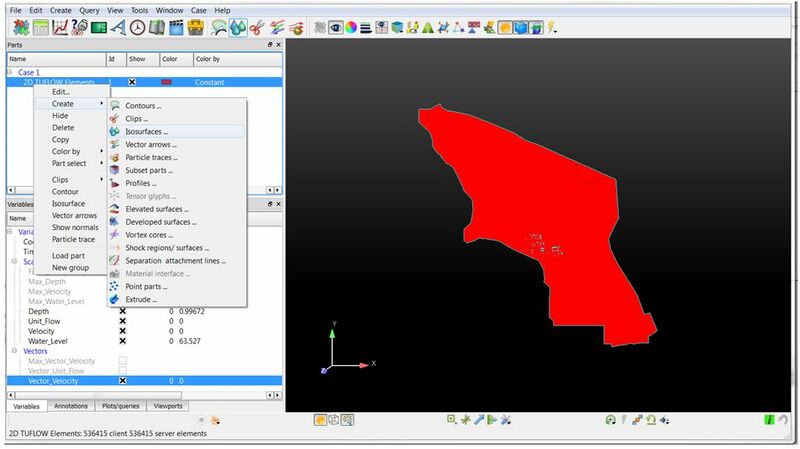Click the eye visibility icon in the toolbar

tap(335, 27)
